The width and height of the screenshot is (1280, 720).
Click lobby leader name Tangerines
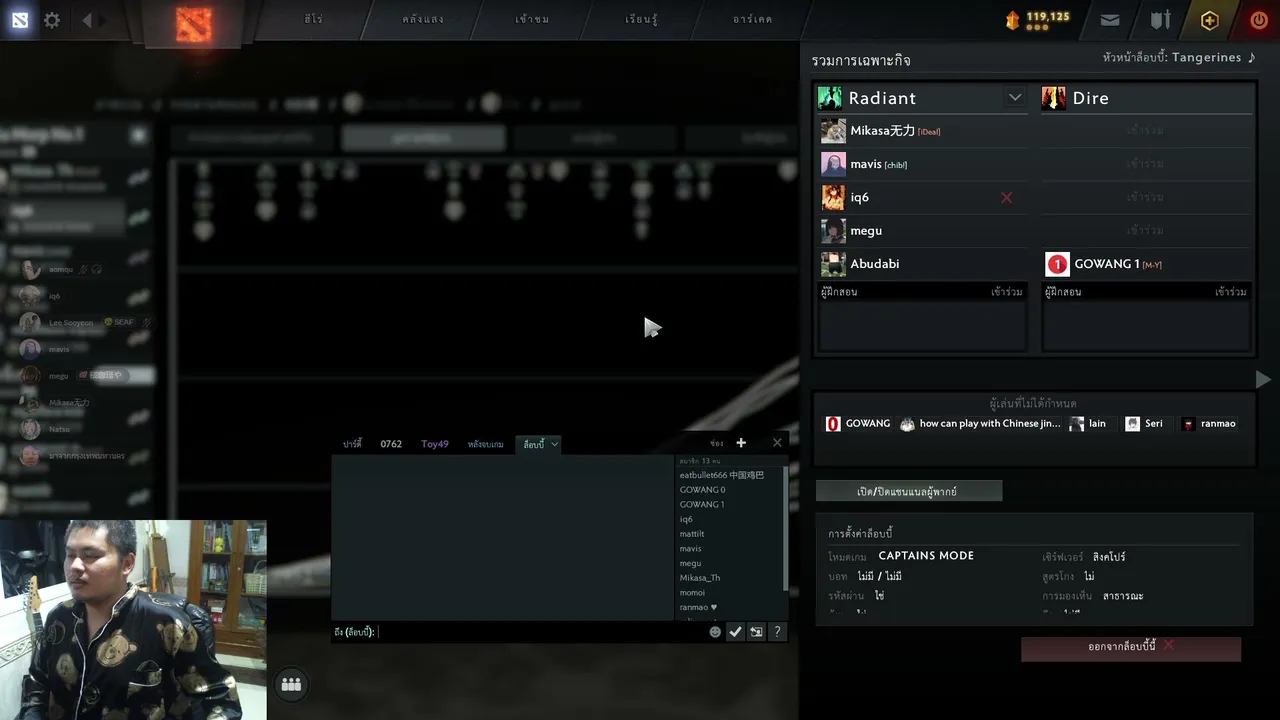(1206, 58)
